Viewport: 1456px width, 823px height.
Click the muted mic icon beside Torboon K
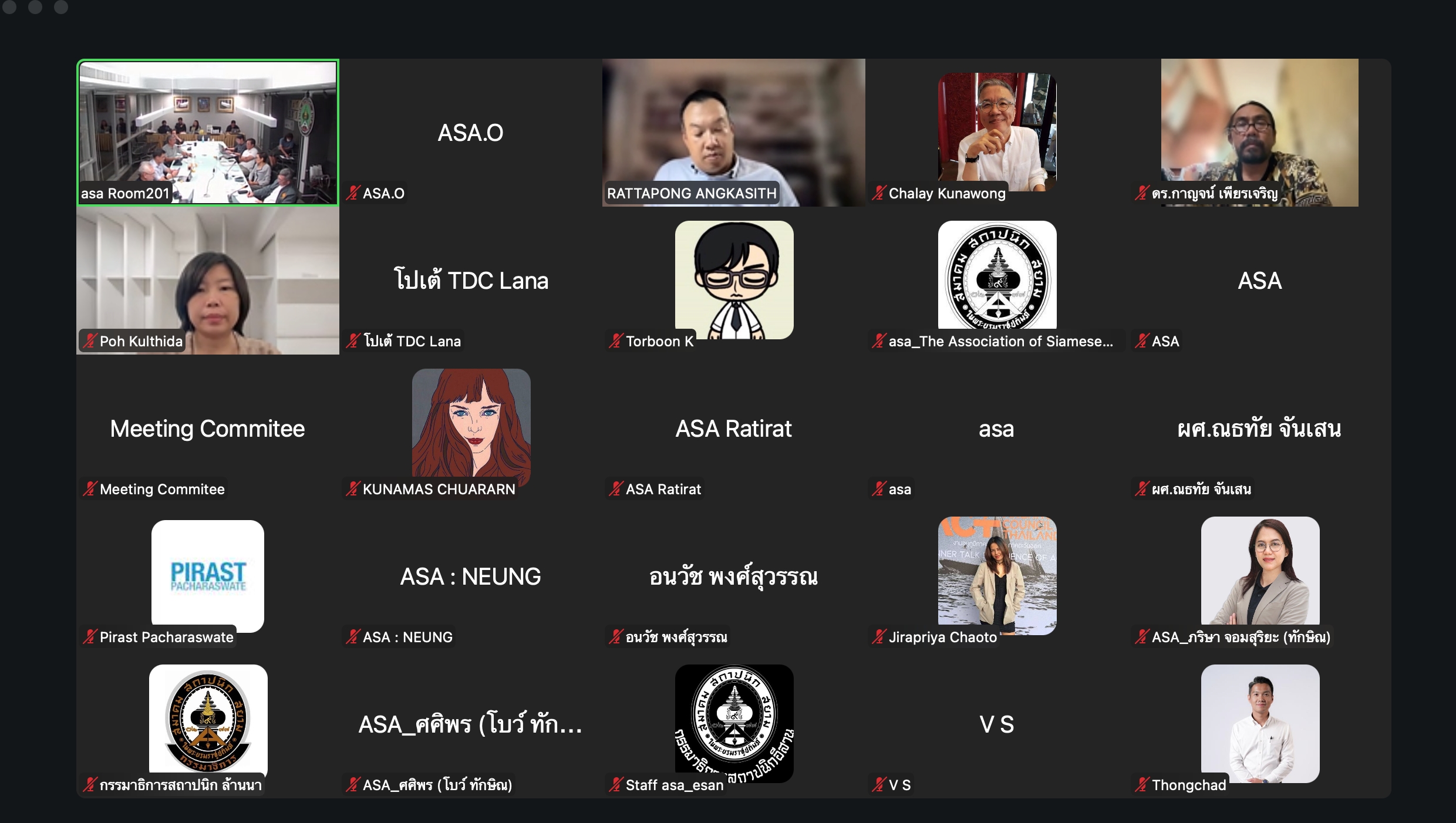(x=616, y=341)
